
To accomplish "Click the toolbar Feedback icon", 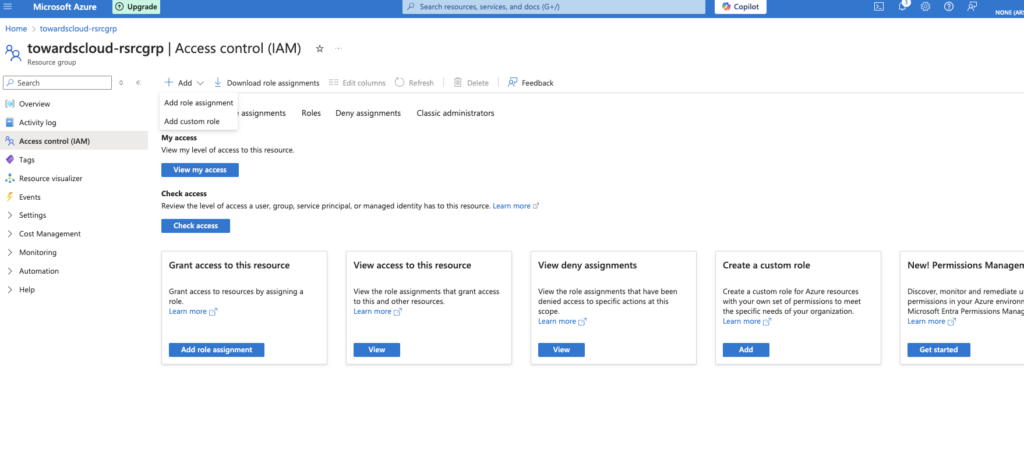I will [x=513, y=83].
